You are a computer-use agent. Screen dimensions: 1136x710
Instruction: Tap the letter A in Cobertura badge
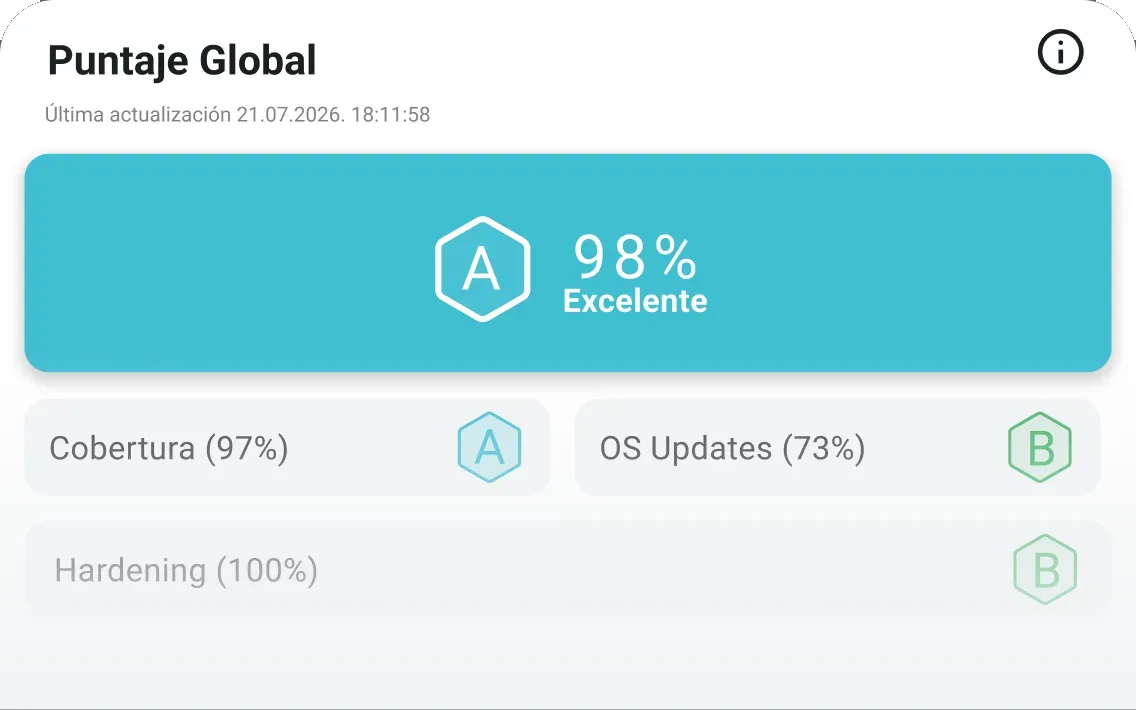490,448
